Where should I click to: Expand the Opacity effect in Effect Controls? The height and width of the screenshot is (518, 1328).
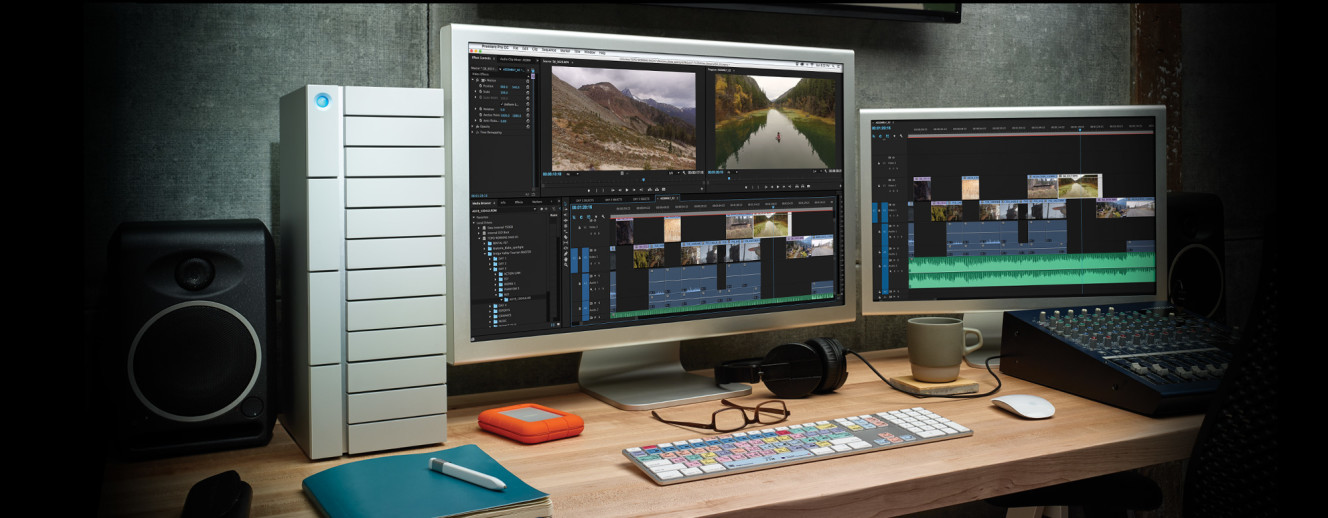pos(472,127)
